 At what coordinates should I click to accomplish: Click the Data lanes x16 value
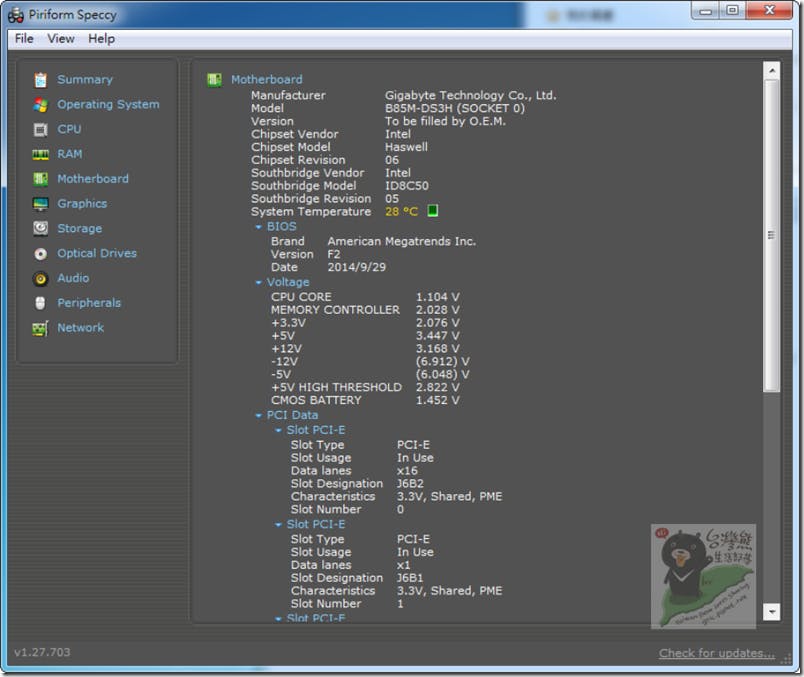[407, 471]
